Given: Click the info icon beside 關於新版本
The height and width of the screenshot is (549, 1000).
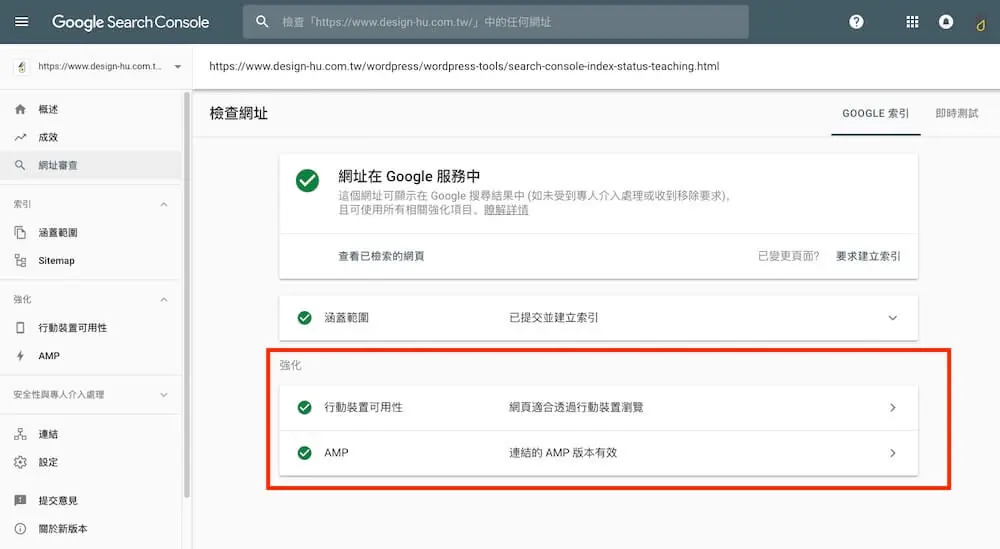Looking at the screenshot, I should pos(20,528).
